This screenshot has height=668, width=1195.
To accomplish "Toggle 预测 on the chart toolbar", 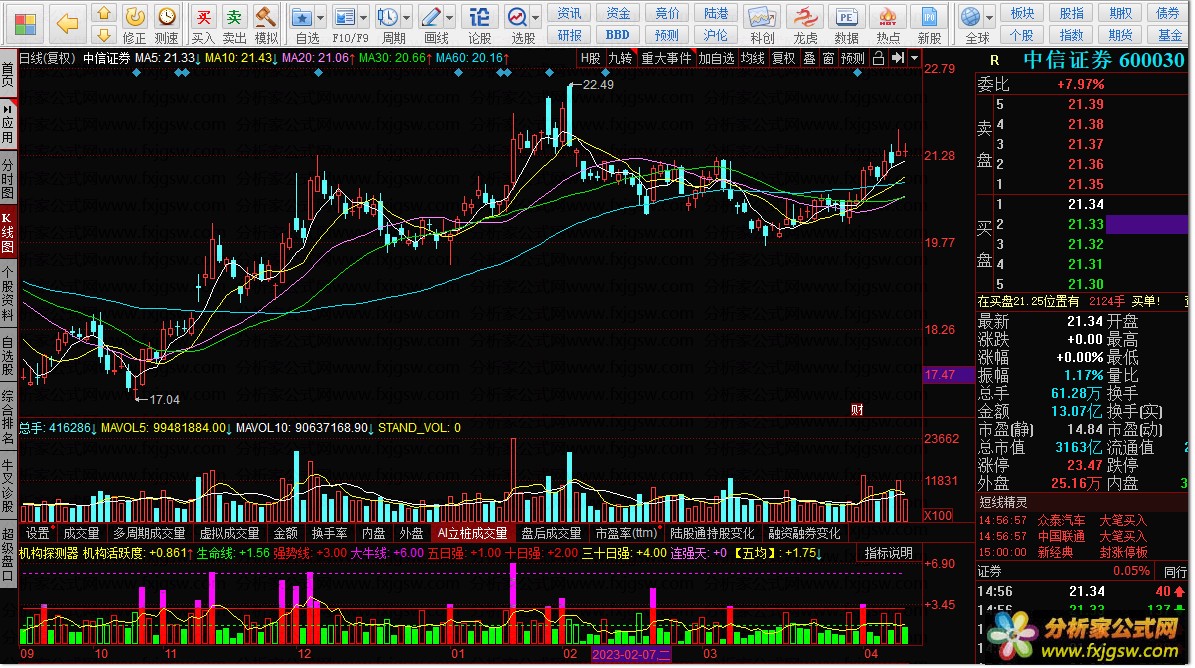I will point(853,59).
